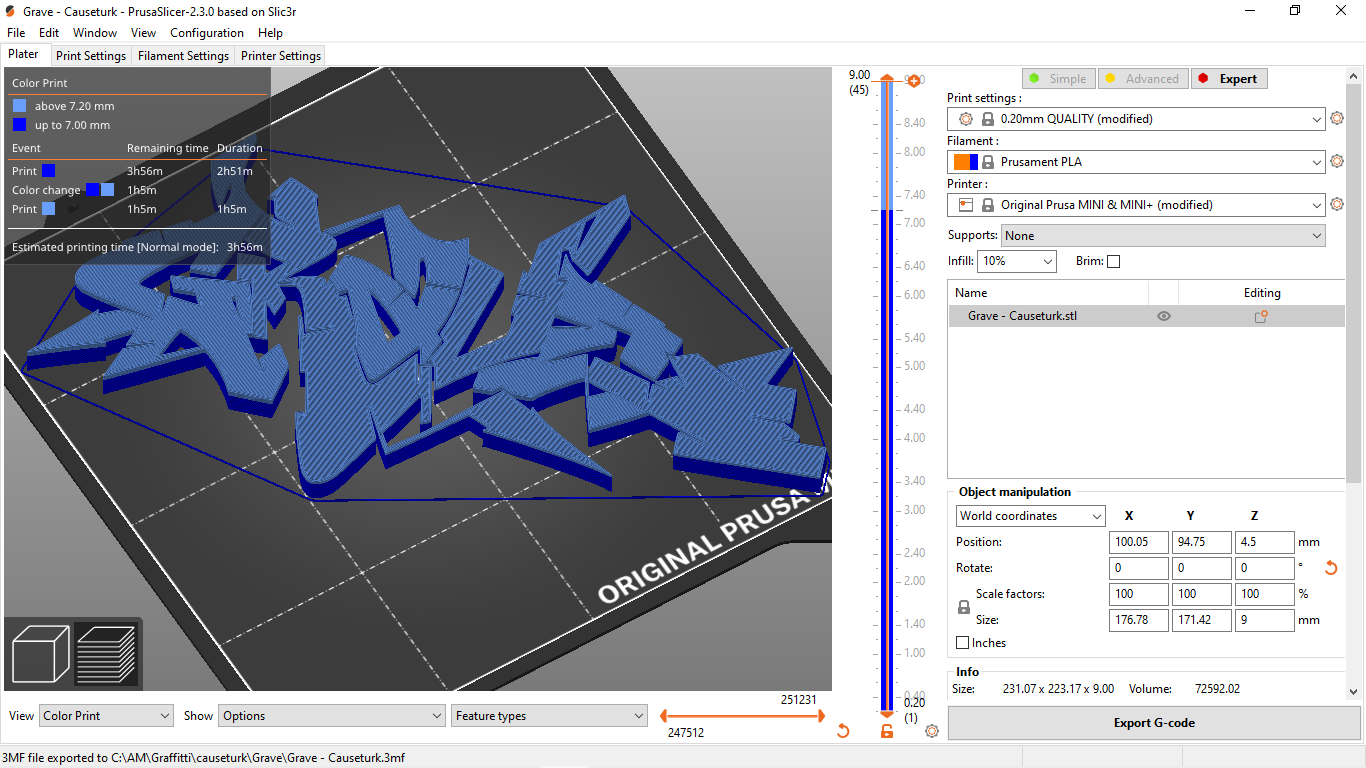Open the gear beside the Print settings preset

coord(1337,119)
